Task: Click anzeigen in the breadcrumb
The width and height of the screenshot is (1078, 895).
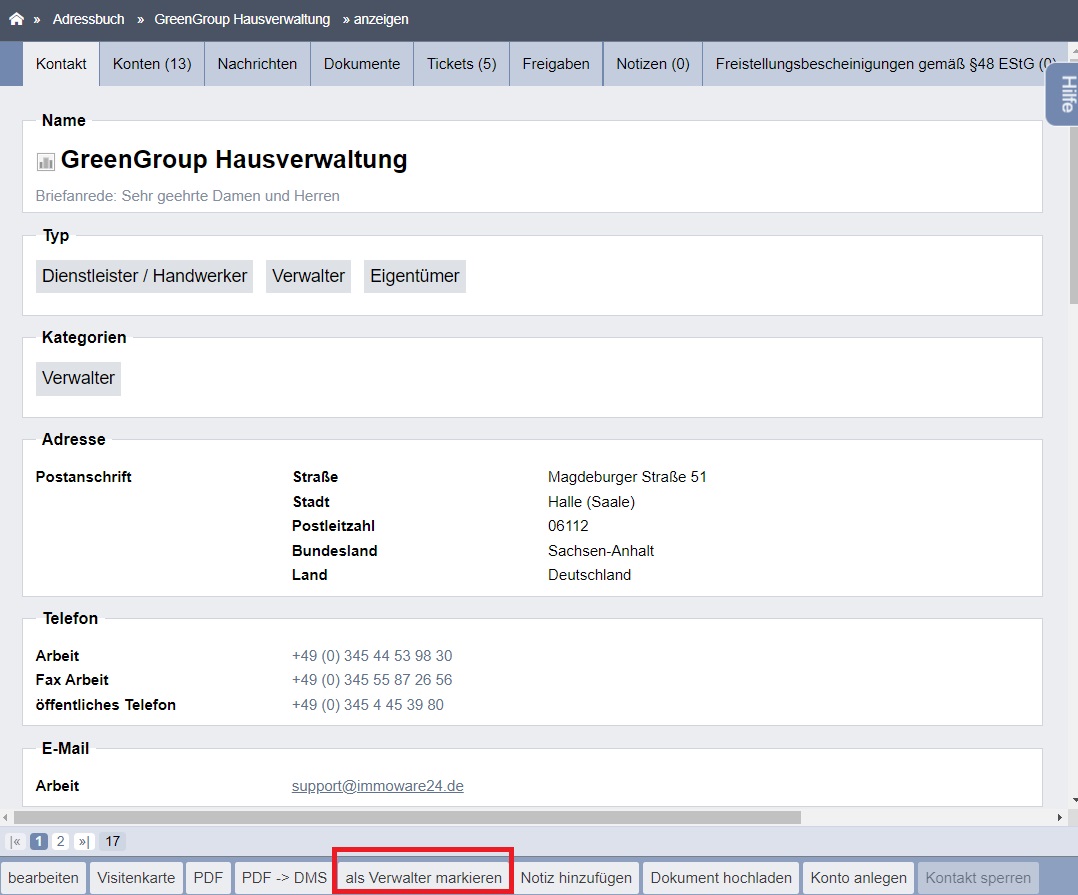Action: [x=381, y=19]
